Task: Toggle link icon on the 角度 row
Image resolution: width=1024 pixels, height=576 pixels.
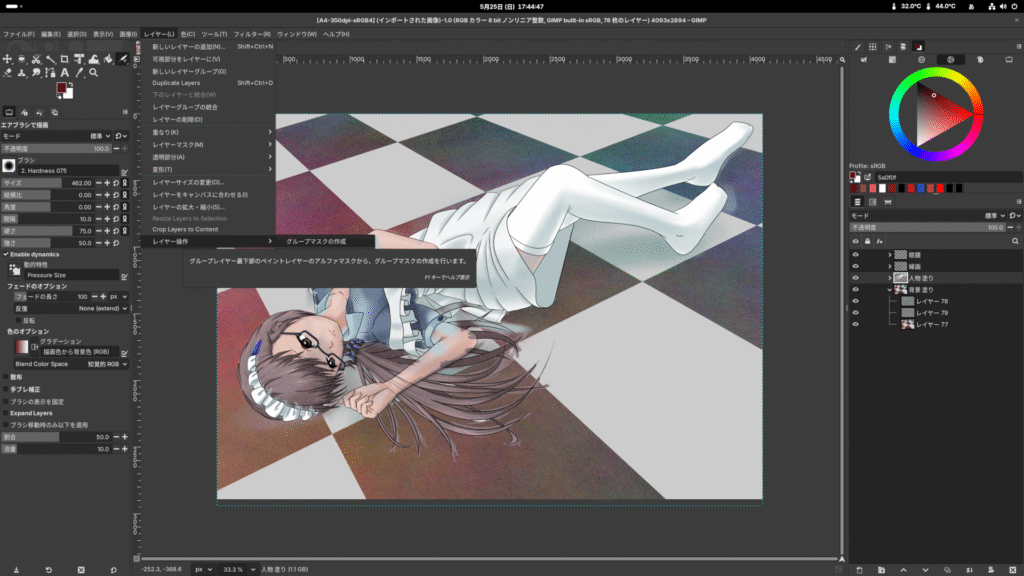Action: point(125,207)
